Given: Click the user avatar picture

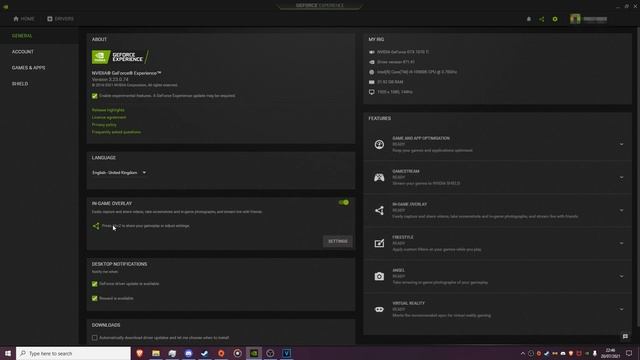Looking at the screenshot, I should click(575, 19).
